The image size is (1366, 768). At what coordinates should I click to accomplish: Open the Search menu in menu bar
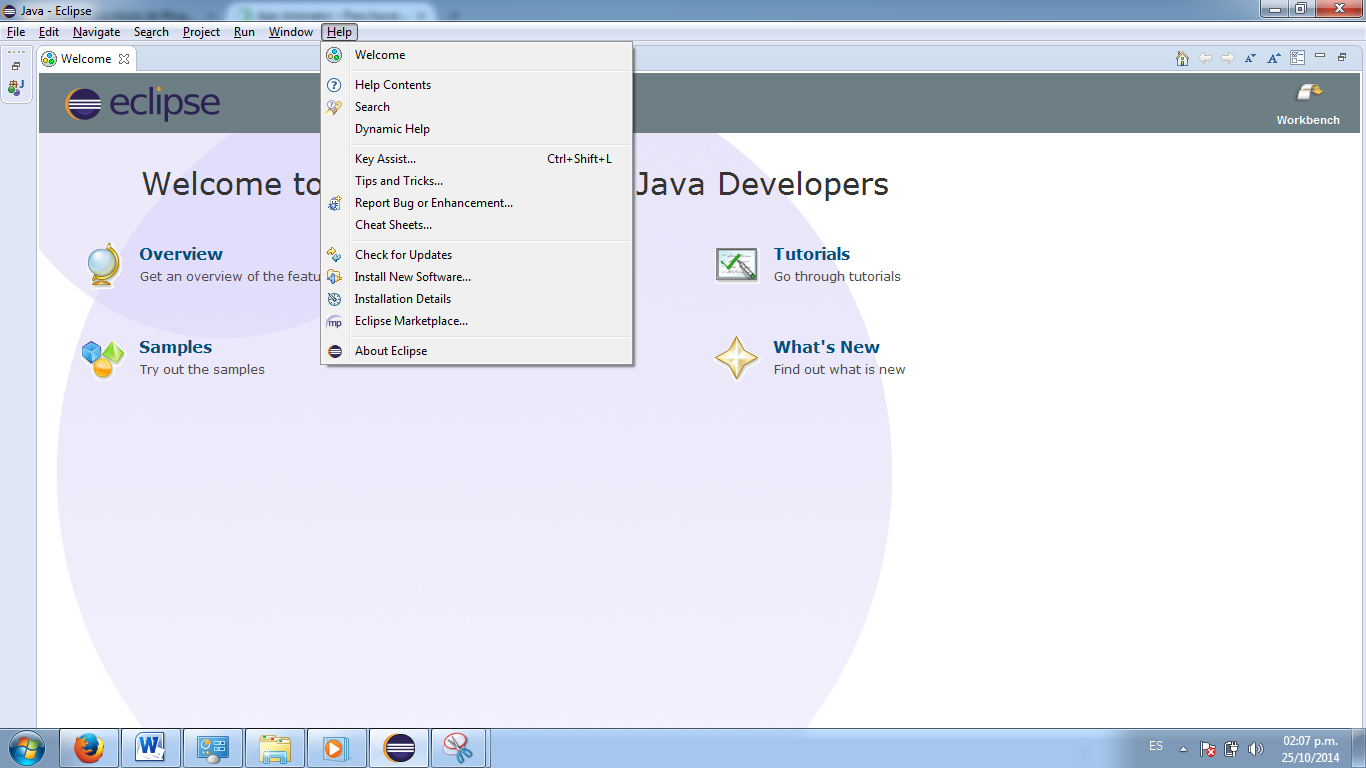point(151,32)
